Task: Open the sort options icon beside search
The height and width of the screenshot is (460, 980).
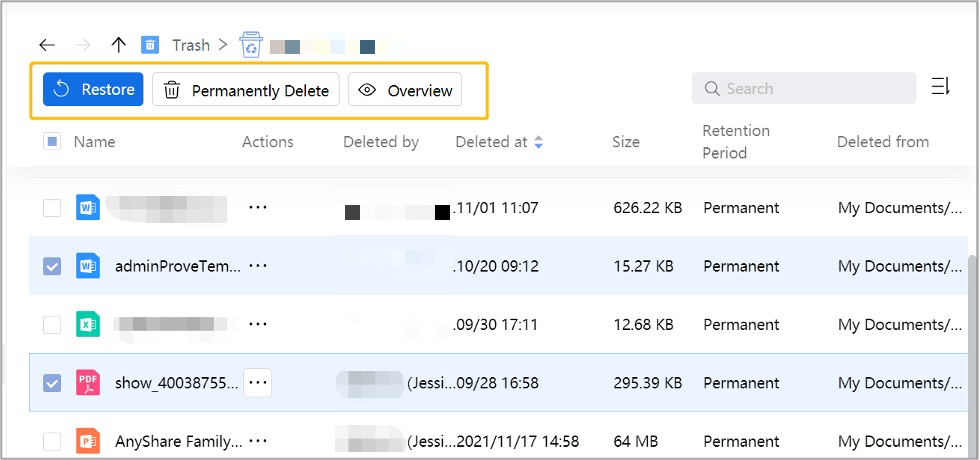Action: click(x=940, y=88)
